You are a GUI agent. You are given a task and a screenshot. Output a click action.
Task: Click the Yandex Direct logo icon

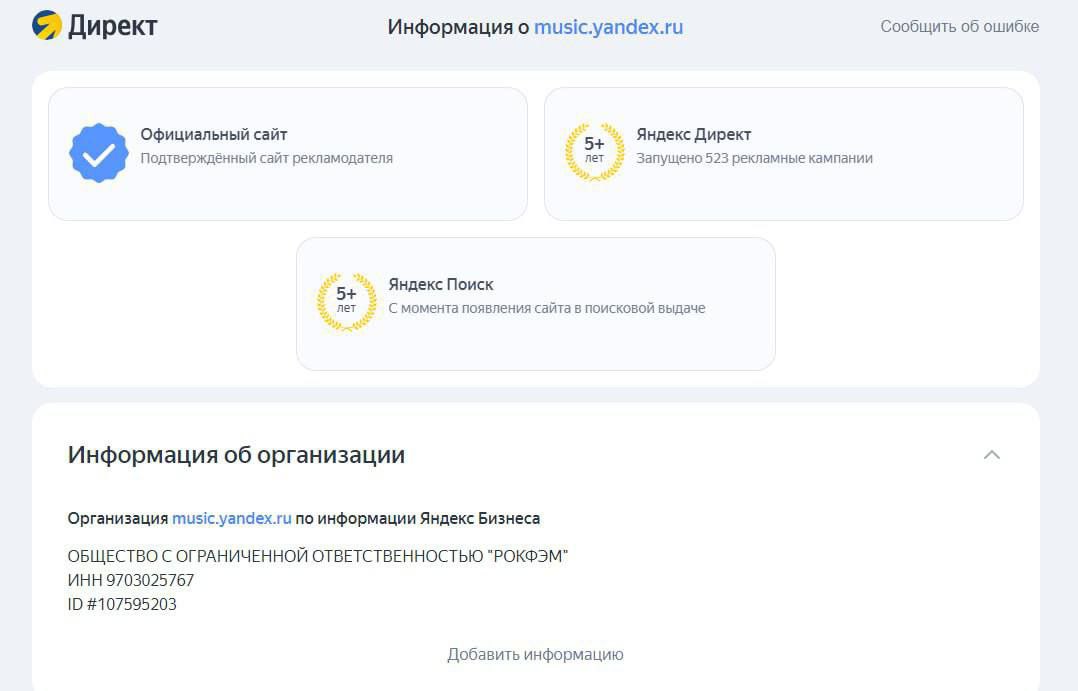point(47,25)
